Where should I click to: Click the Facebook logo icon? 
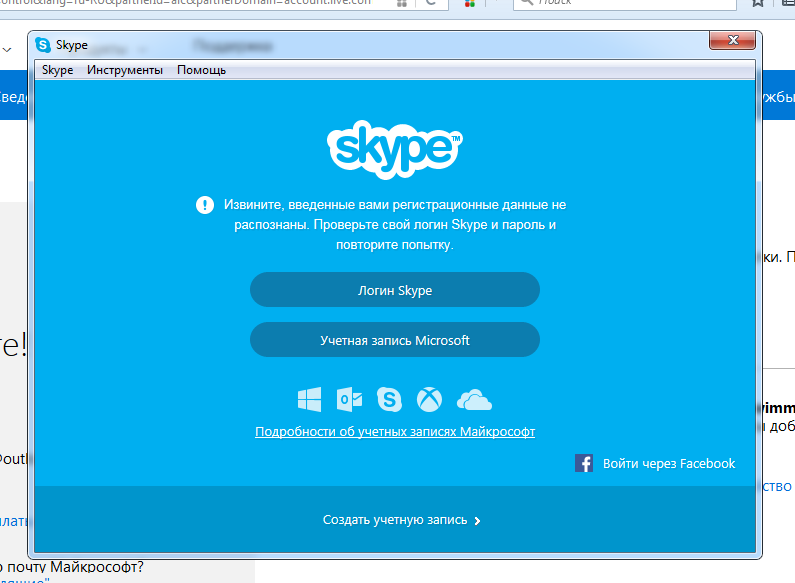pos(584,463)
